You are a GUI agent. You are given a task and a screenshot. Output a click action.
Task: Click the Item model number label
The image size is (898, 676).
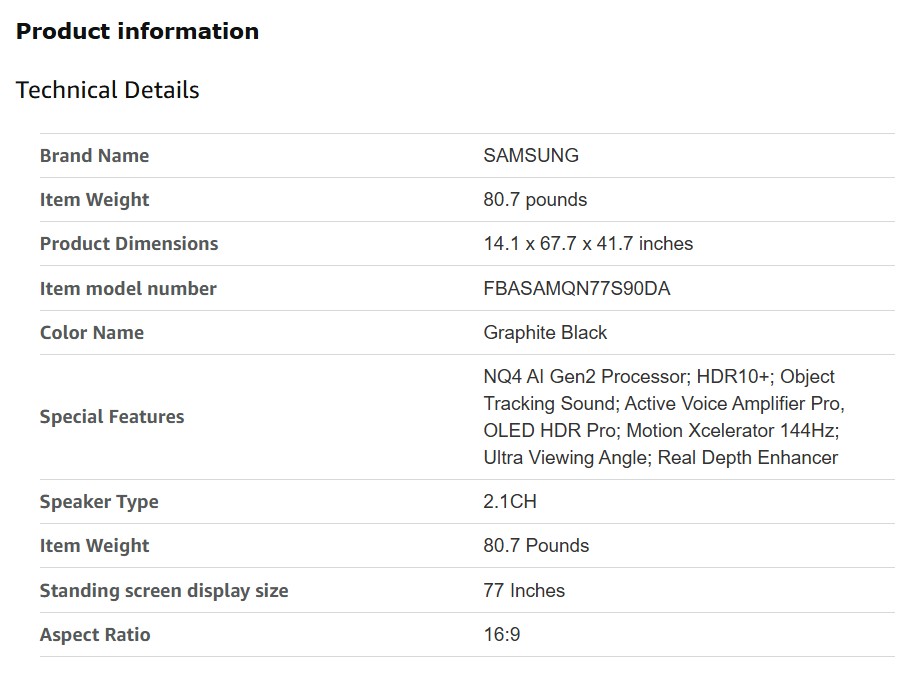coord(127,288)
